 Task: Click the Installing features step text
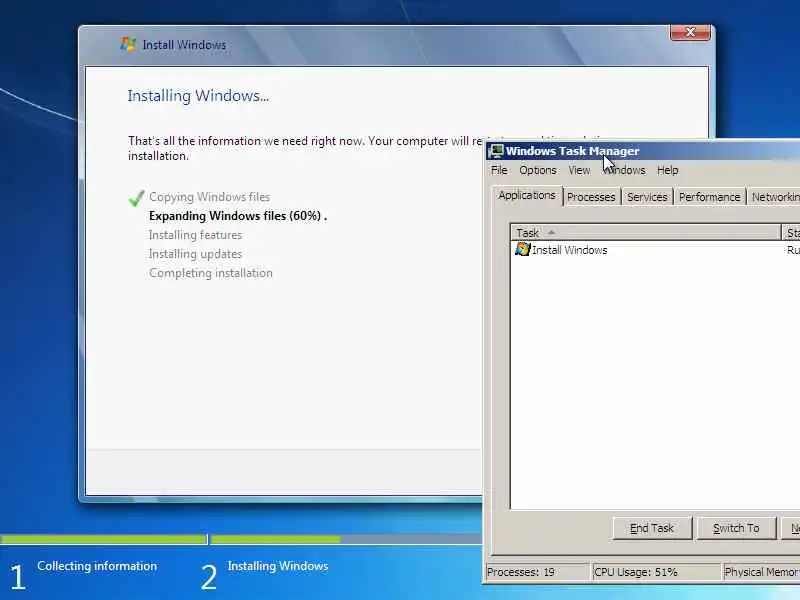[x=195, y=235]
